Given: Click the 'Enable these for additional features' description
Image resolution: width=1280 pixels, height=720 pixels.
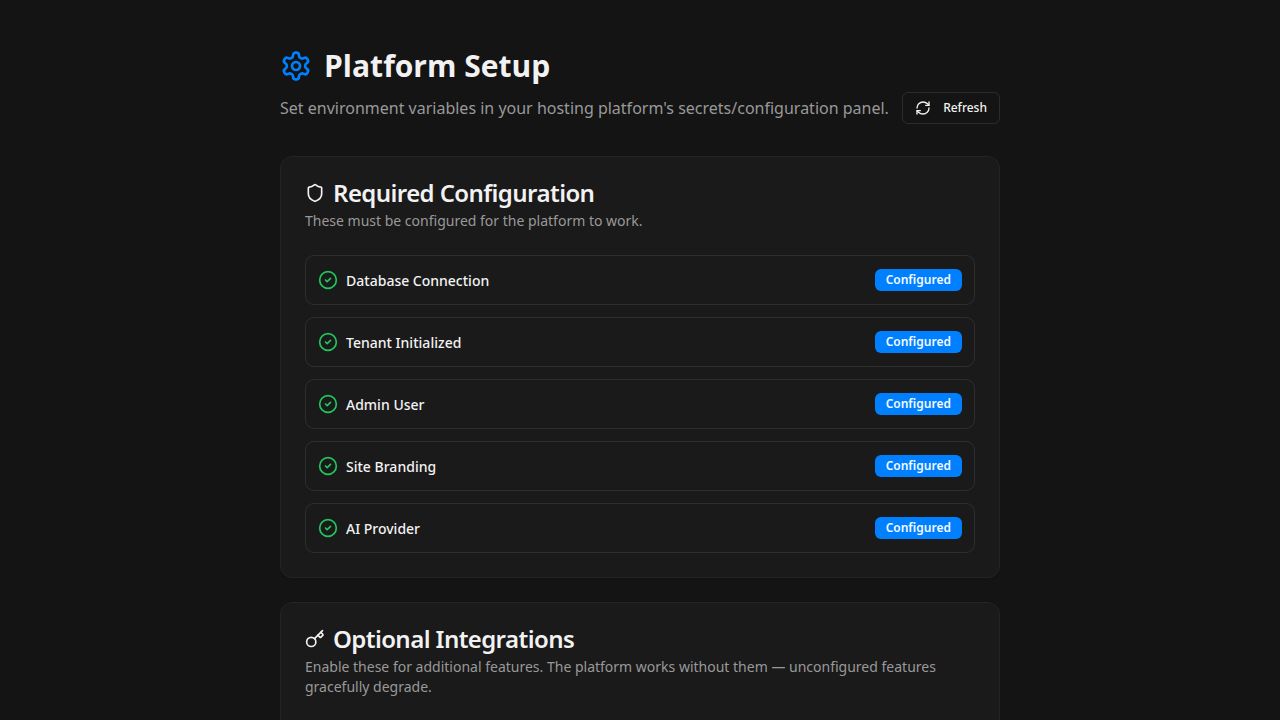Looking at the screenshot, I should coord(620,677).
